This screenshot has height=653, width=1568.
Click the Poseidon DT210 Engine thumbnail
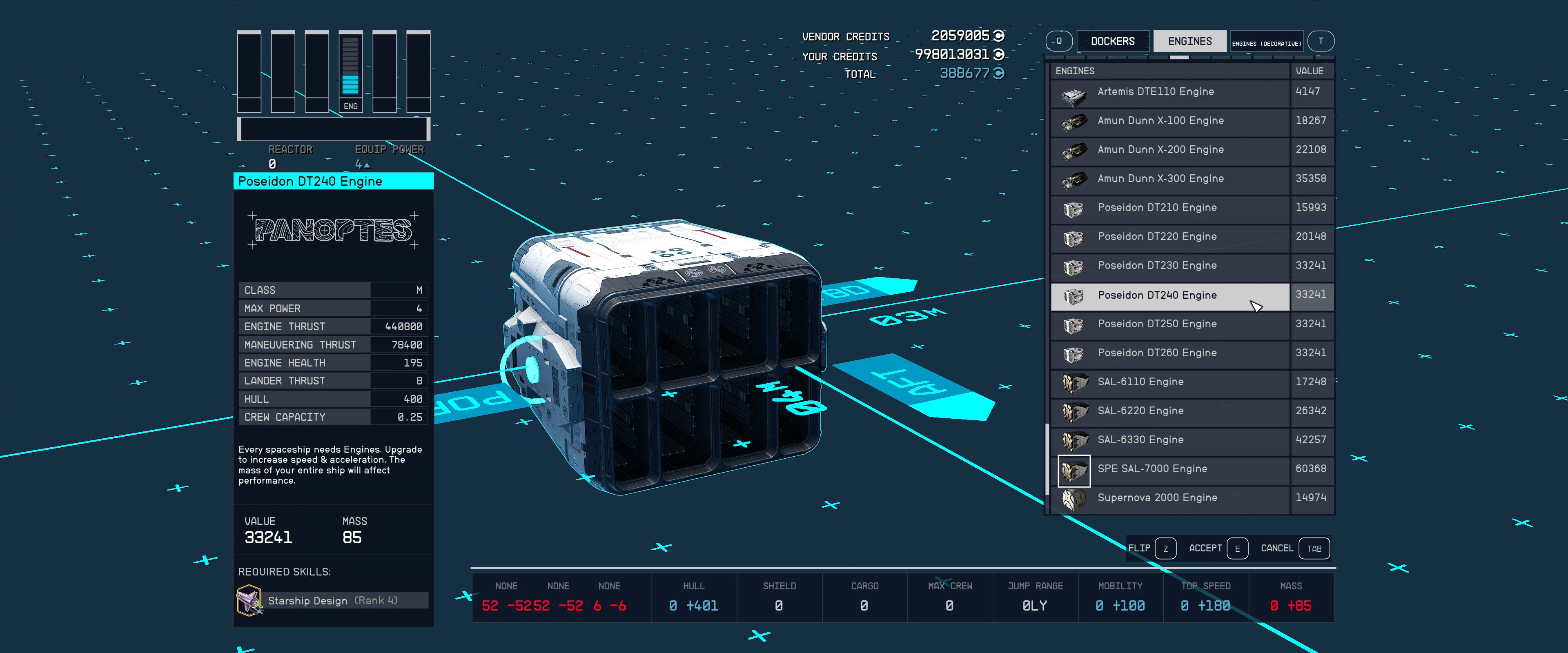tap(1074, 209)
